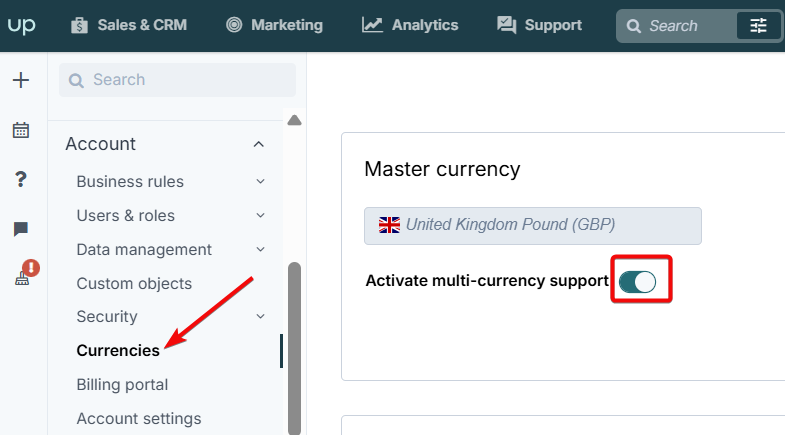Click the settings sidebar Search field
The image size is (785, 435).
point(177,80)
